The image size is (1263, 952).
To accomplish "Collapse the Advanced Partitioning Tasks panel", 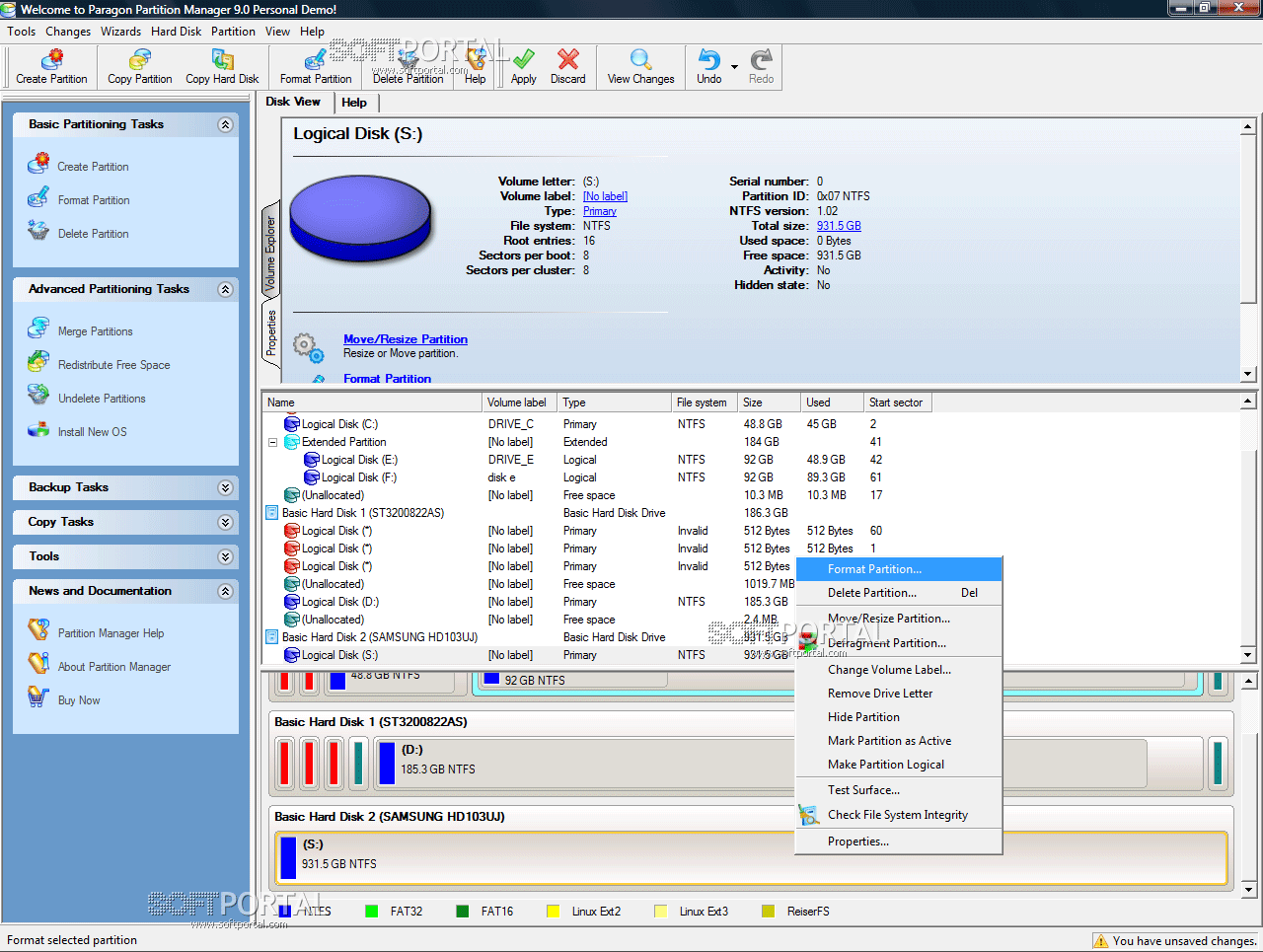I will [x=225, y=289].
